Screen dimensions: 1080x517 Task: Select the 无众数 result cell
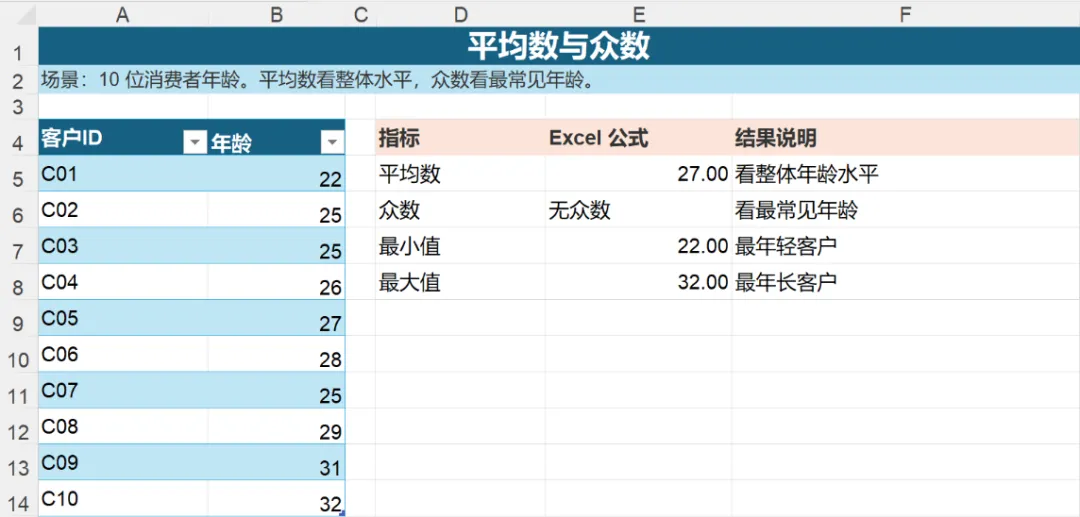pos(638,209)
